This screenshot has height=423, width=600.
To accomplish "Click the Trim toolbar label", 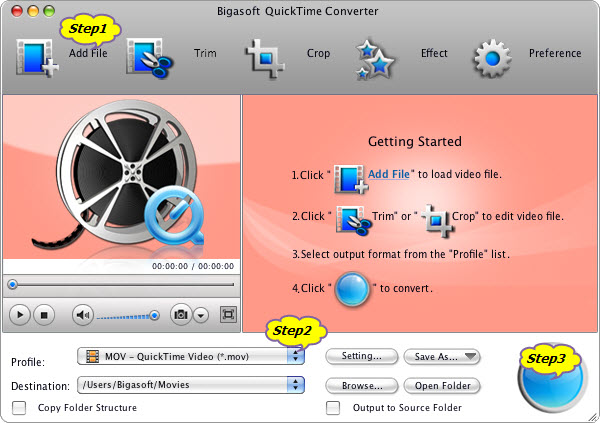I will click(205, 53).
